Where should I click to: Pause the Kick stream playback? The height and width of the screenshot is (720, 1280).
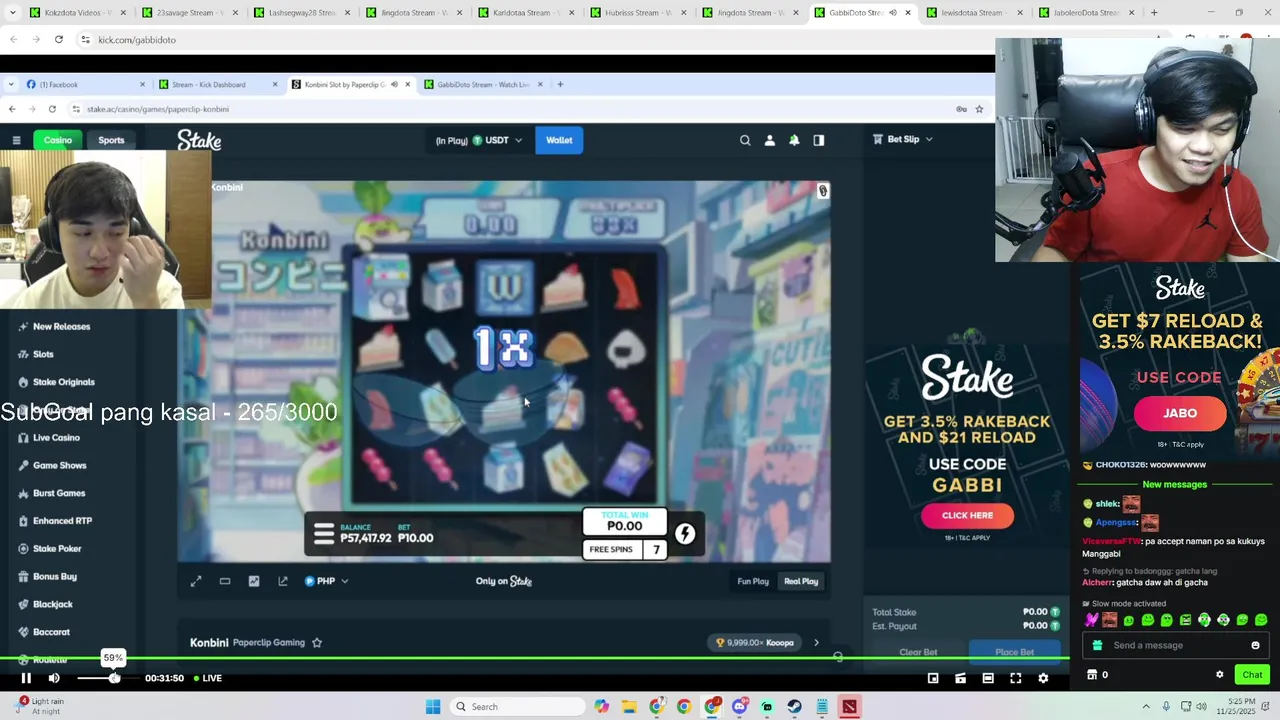pos(26,678)
